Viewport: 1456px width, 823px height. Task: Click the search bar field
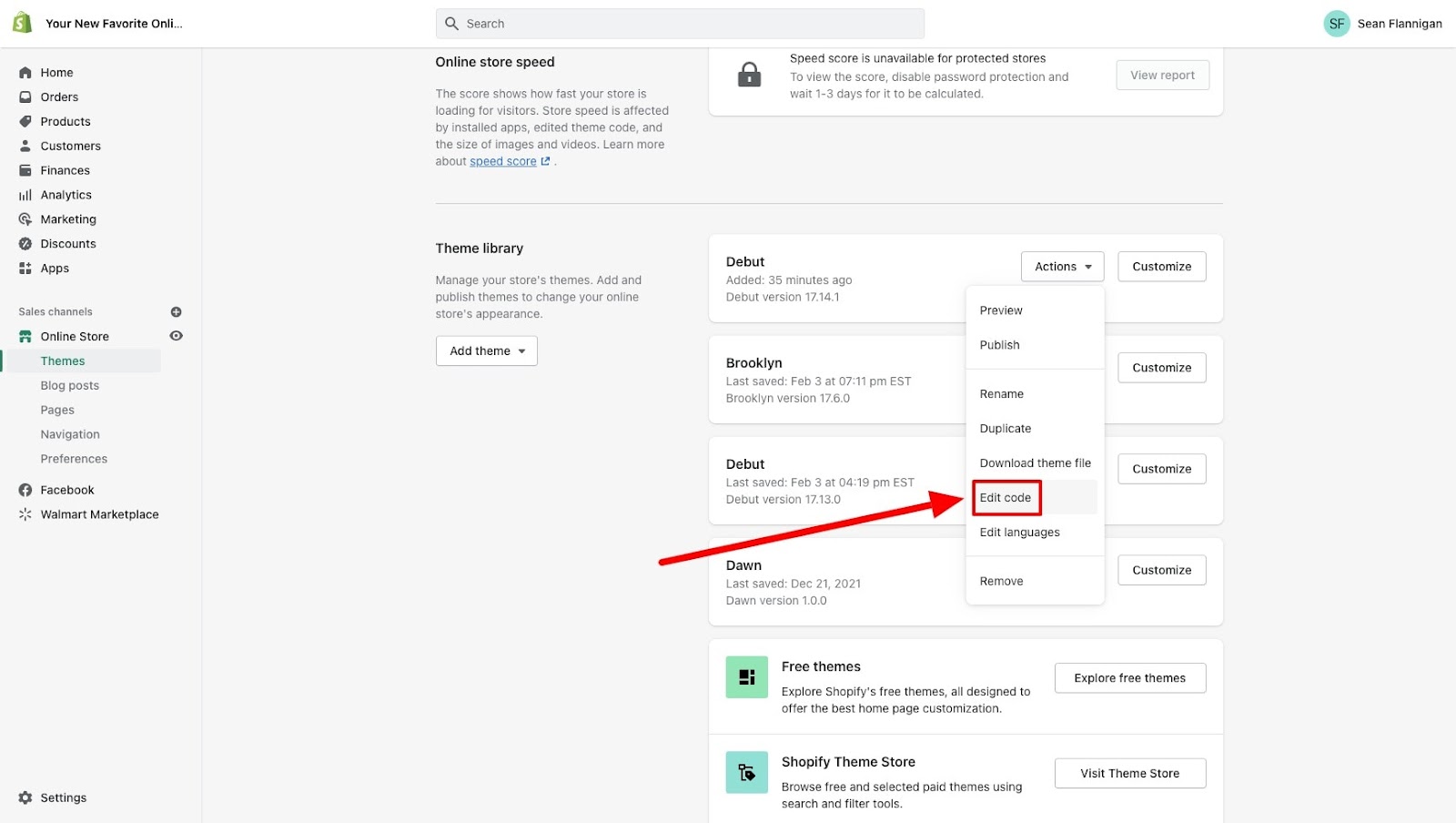[680, 24]
